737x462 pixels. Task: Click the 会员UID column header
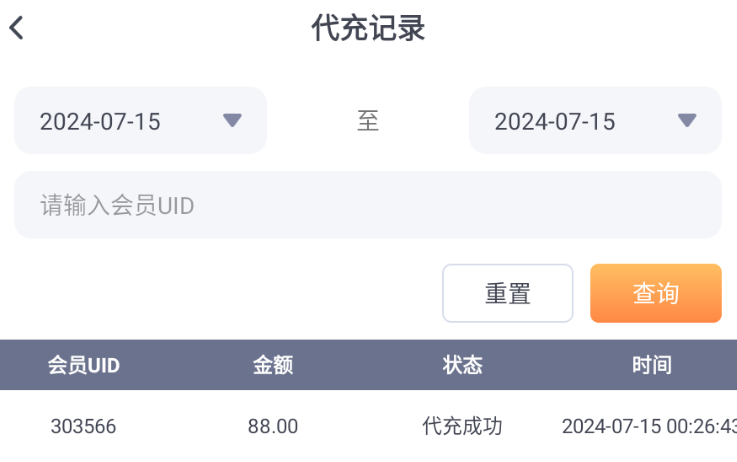click(x=84, y=365)
